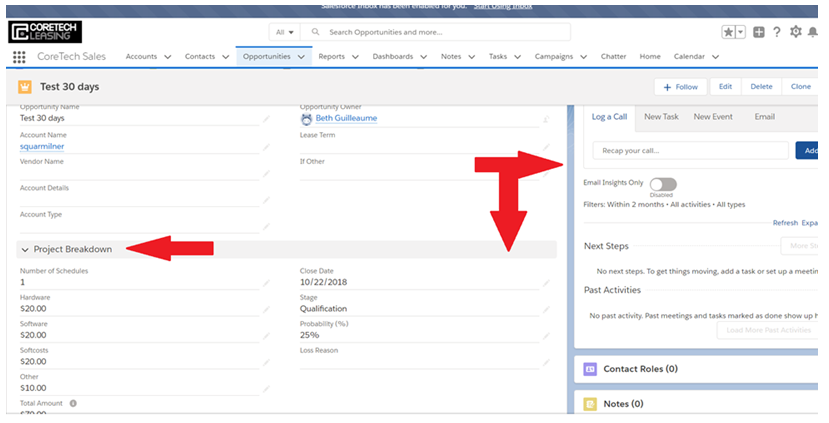
Task: Click the Favorites star icon
Action: click(729, 32)
